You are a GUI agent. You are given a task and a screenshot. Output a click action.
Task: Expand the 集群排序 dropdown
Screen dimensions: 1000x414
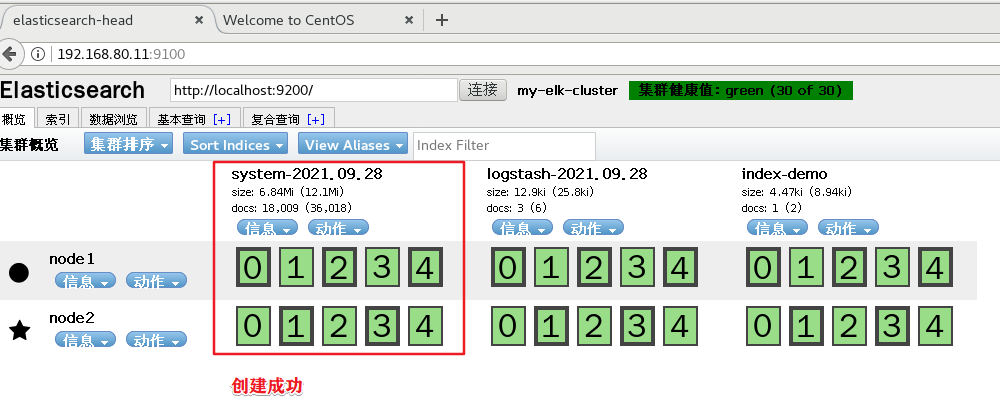(128, 144)
